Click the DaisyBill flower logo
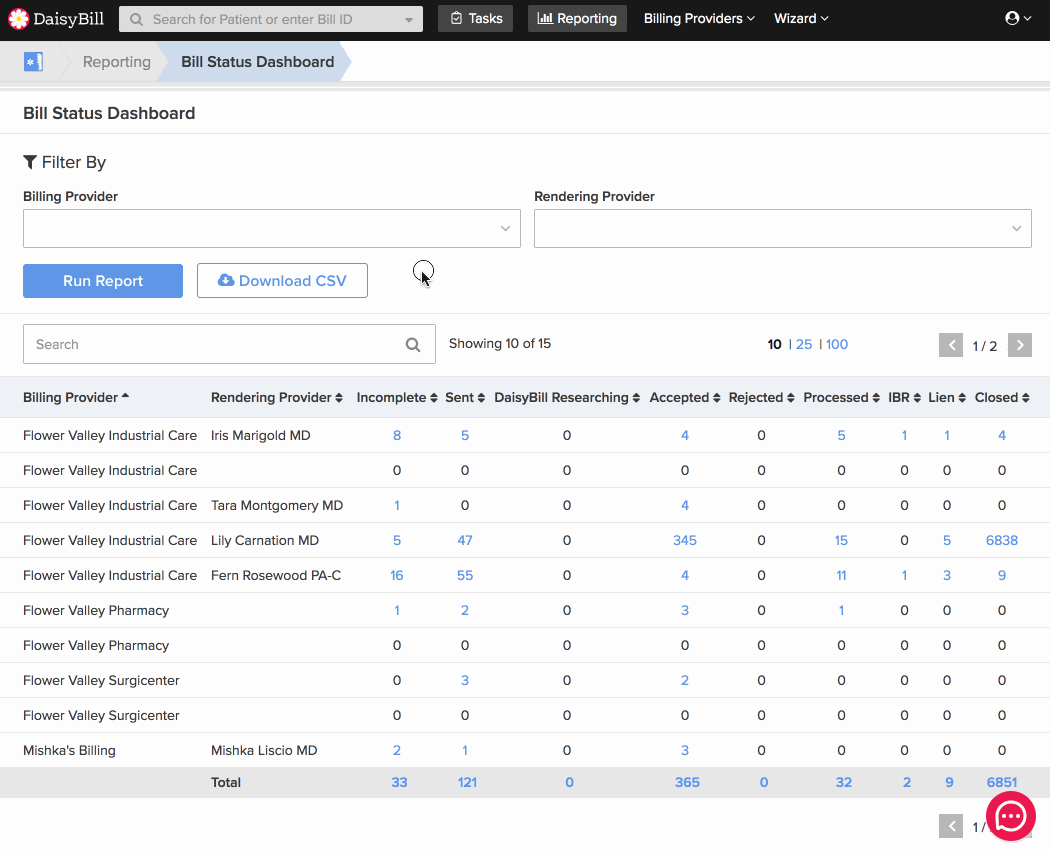 19,19
